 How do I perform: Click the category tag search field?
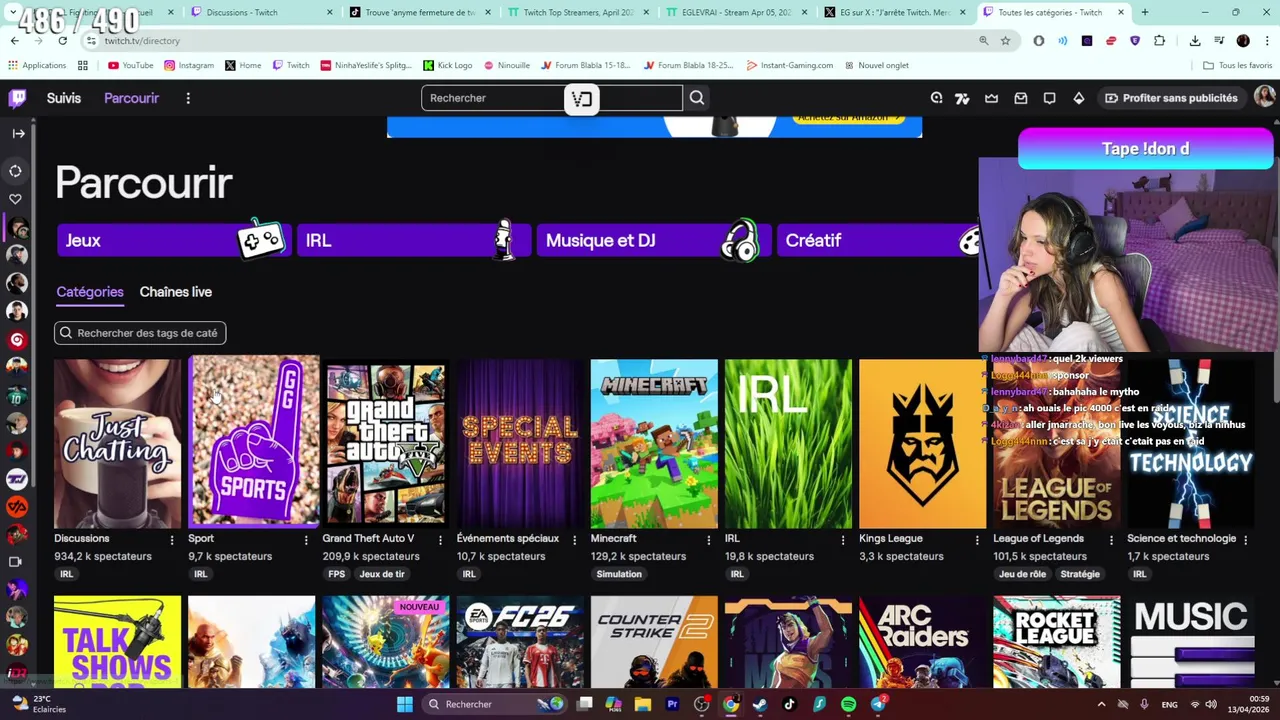pyautogui.click(x=140, y=333)
